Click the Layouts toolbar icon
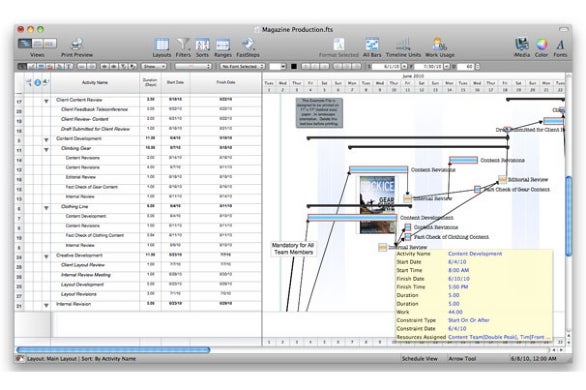 [161, 44]
